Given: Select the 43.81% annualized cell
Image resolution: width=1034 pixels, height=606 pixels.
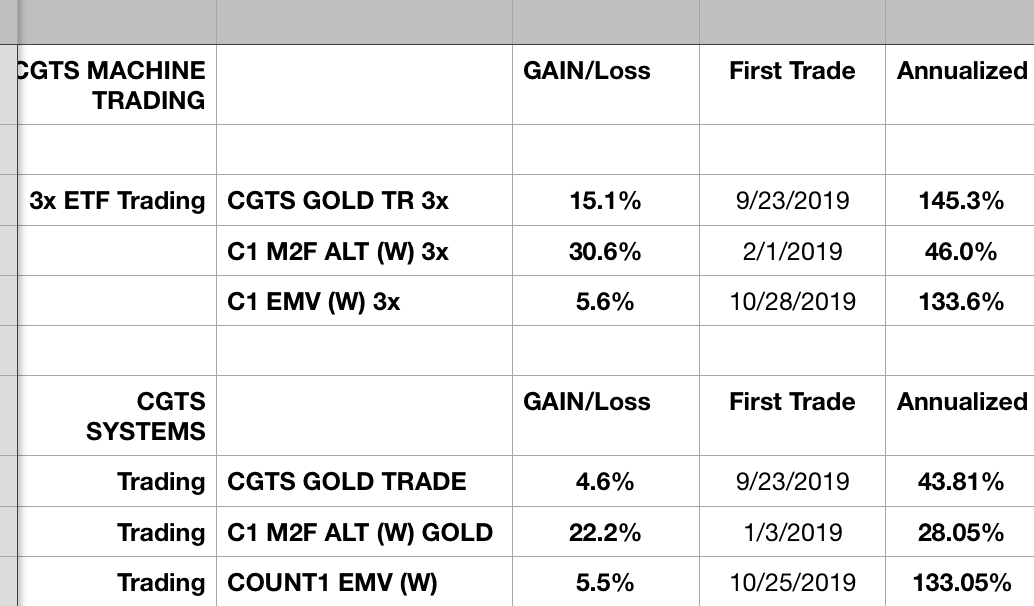Looking at the screenshot, I should (960, 482).
